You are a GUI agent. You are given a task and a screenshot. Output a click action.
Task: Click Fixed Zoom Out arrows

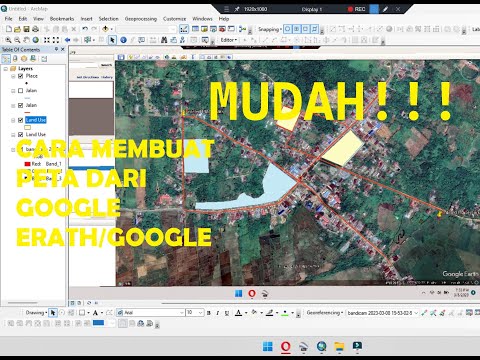(56, 40)
